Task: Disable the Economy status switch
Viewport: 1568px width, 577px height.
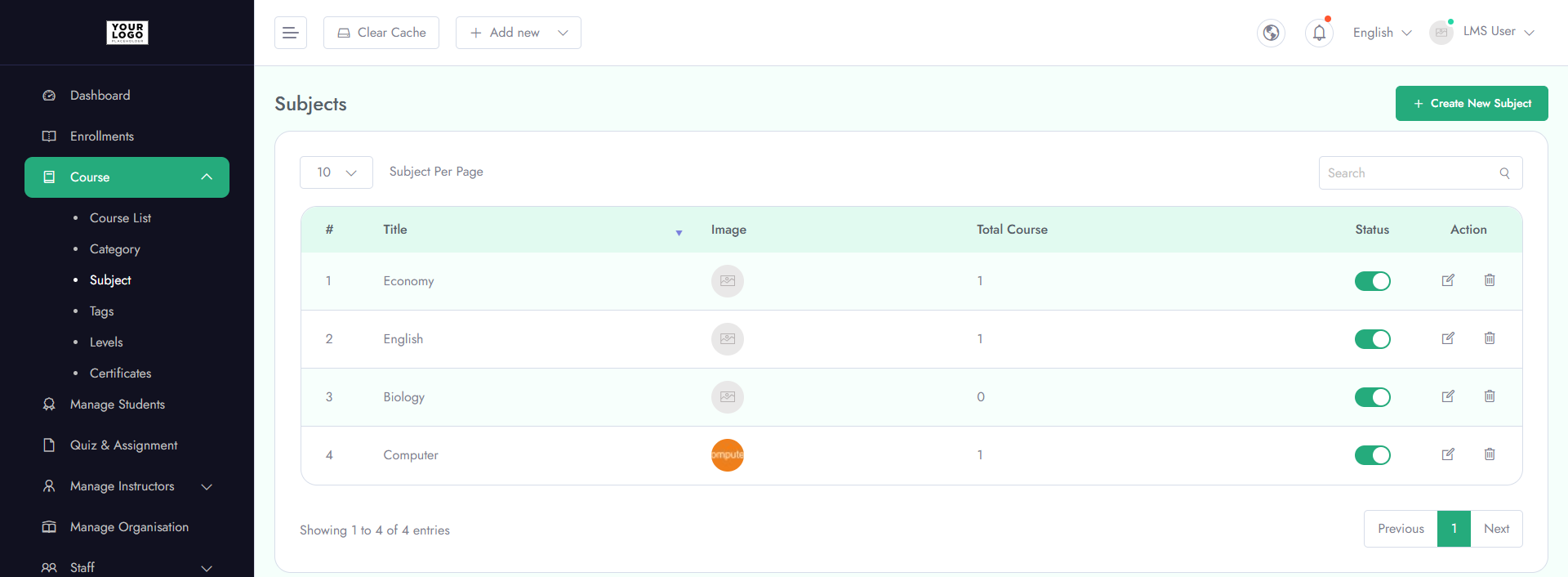Action: (1373, 281)
